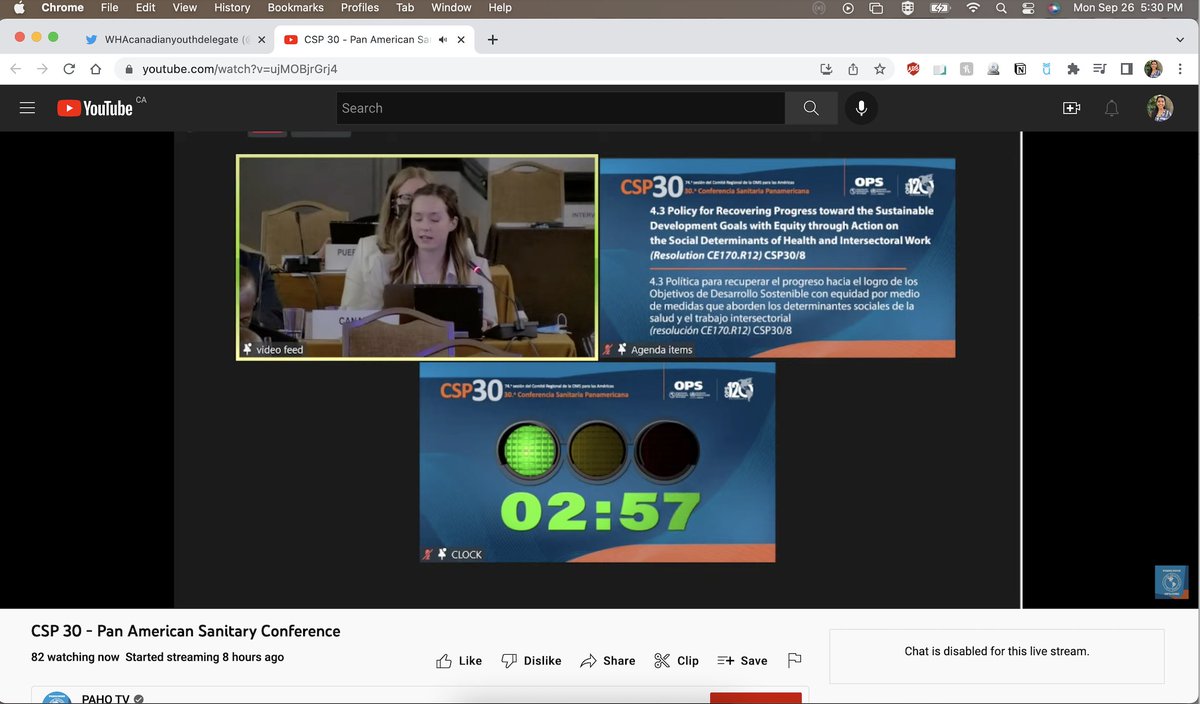Share this page using the address bar share icon
Viewport: 1200px width, 704px height.
coord(853,69)
